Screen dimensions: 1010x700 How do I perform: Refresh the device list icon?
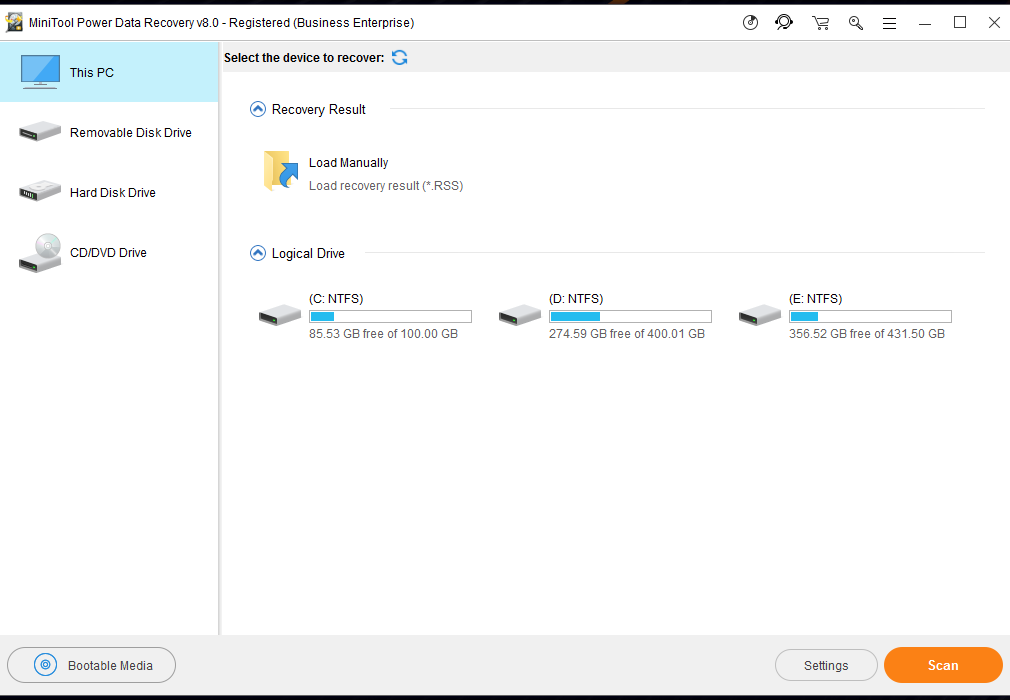coord(399,57)
